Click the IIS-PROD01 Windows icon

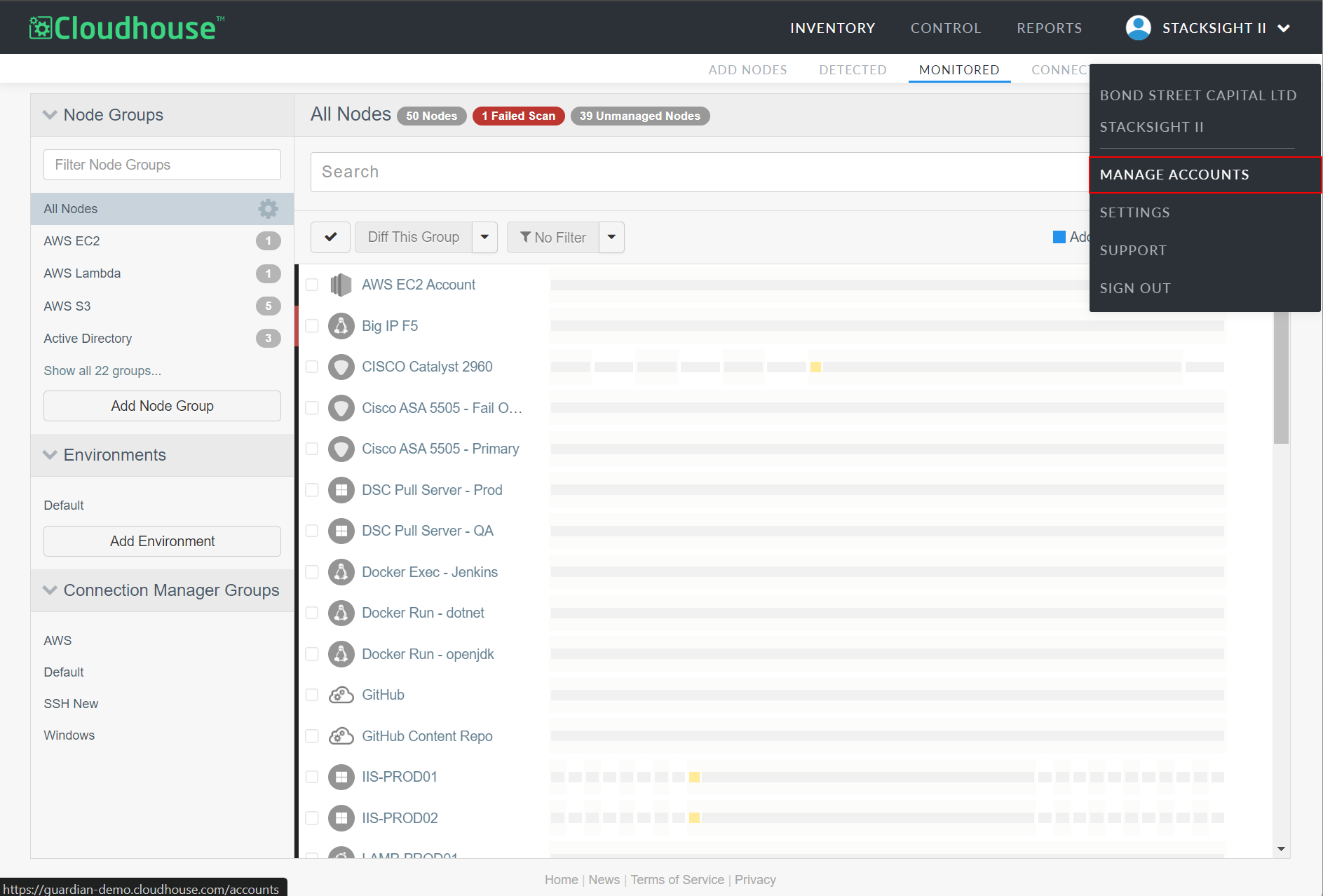[341, 777]
